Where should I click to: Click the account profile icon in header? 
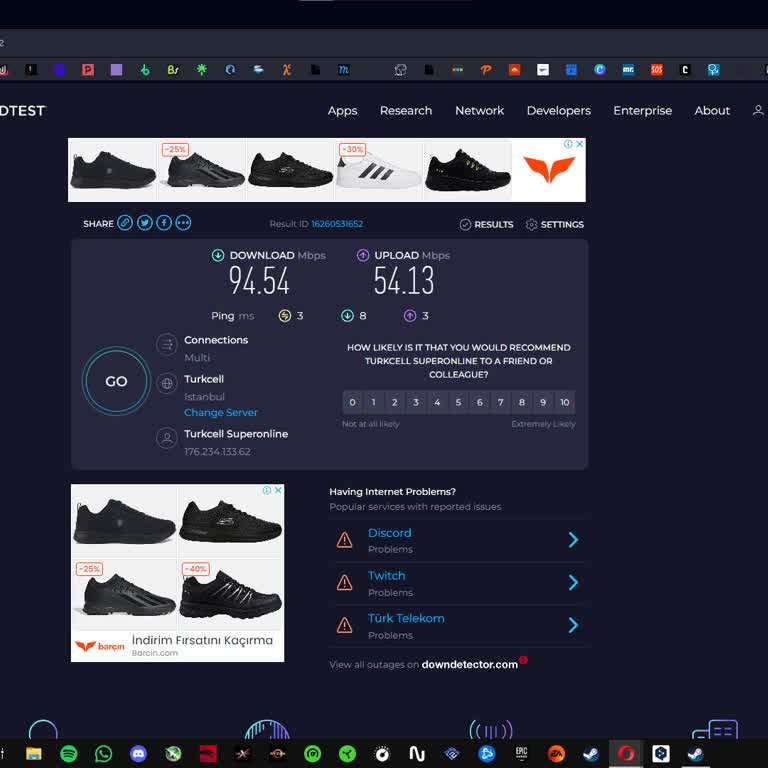coord(758,111)
